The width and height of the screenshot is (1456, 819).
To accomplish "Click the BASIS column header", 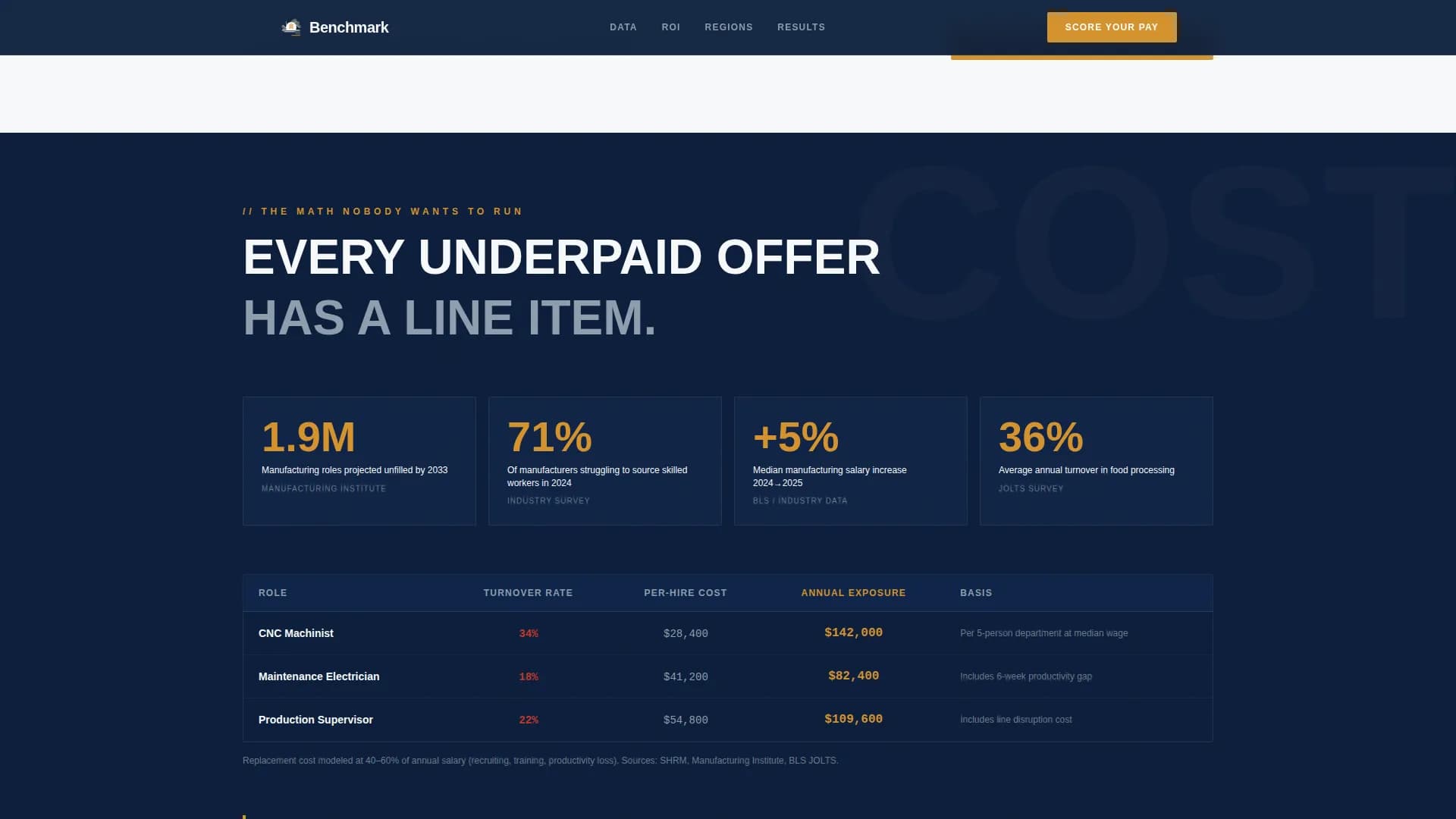I will [976, 593].
